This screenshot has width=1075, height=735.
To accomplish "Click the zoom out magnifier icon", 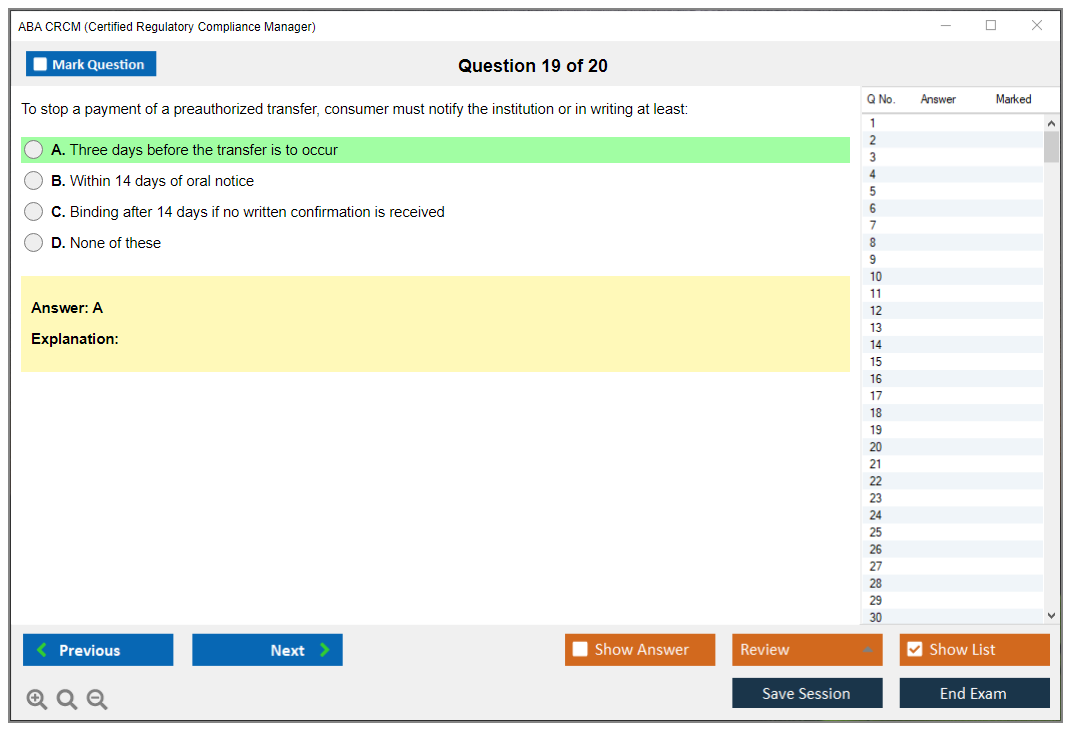I will (x=97, y=700).
